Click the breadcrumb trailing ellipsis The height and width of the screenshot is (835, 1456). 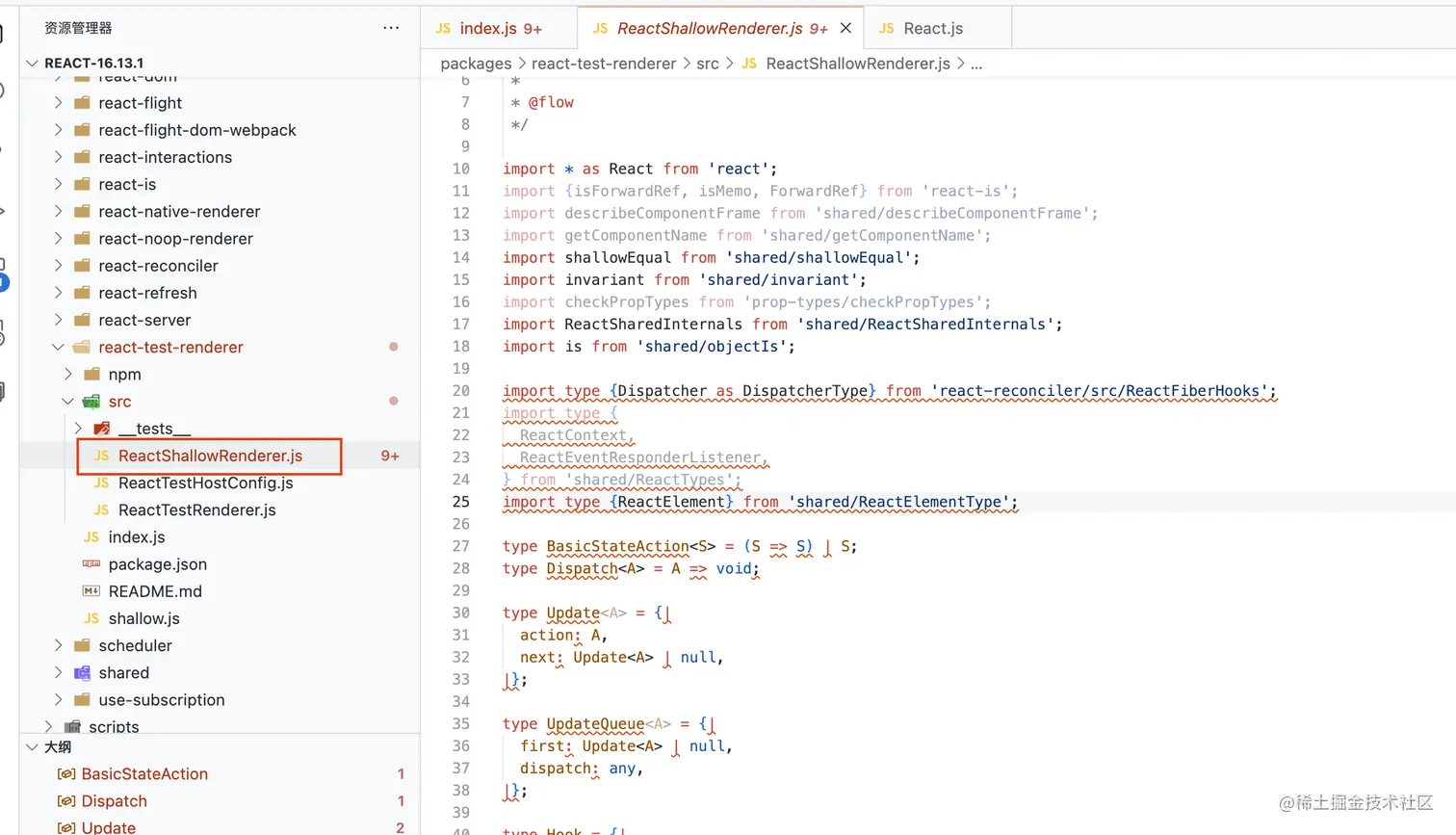pyautogui.click(x=976, y=64)
